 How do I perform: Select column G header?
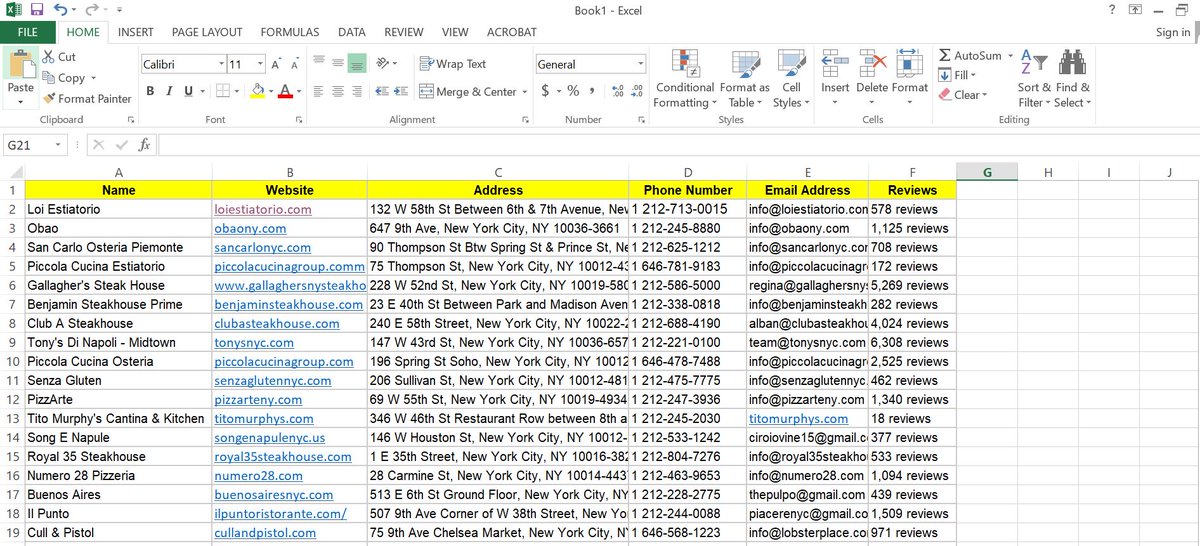pos(987,172)
